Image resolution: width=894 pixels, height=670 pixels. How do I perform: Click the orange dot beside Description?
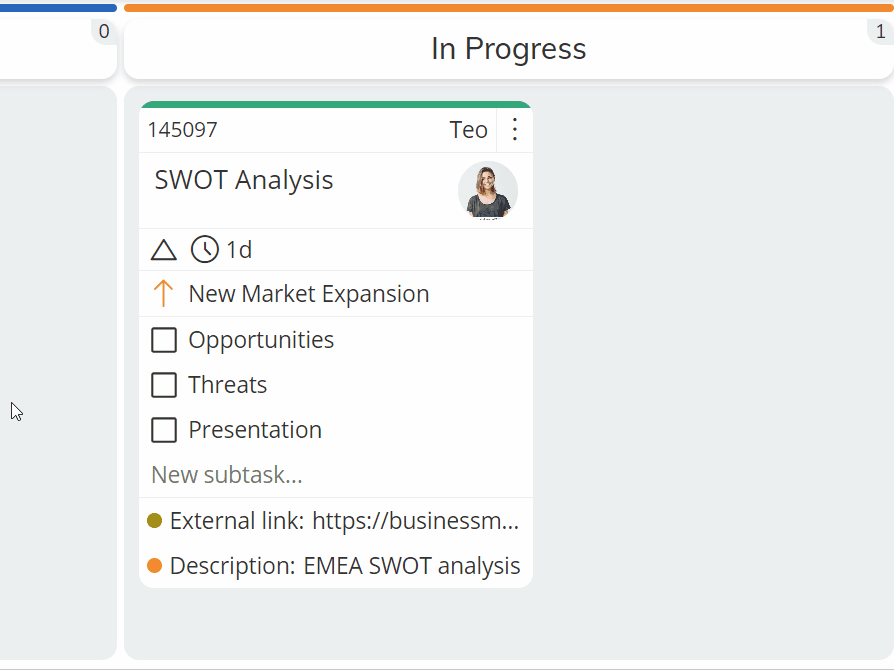pyautogui.click(x=155, y=566)
